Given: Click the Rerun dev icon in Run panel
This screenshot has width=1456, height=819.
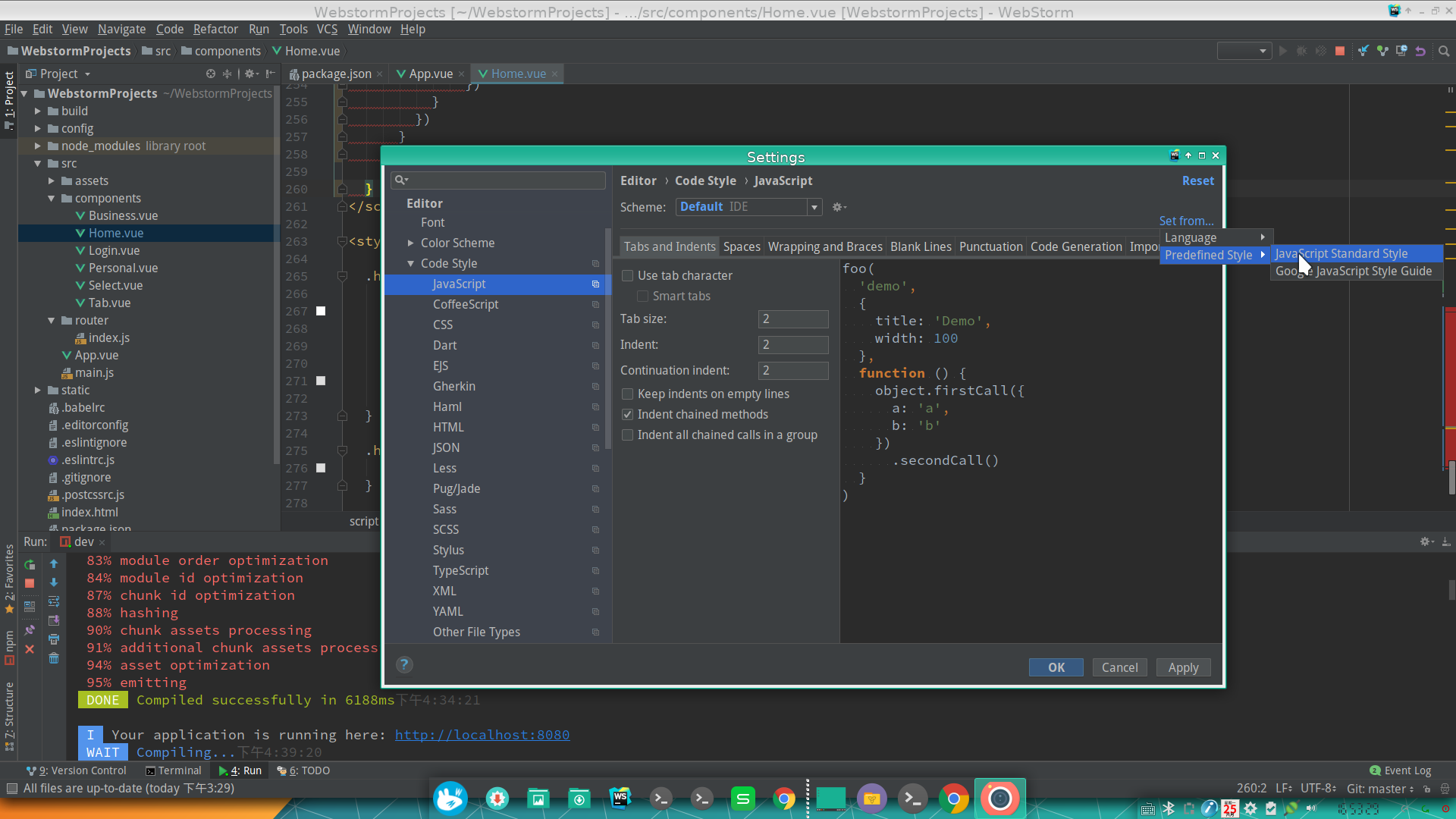Looking at the screenshot, I should (x=30, y=564).
